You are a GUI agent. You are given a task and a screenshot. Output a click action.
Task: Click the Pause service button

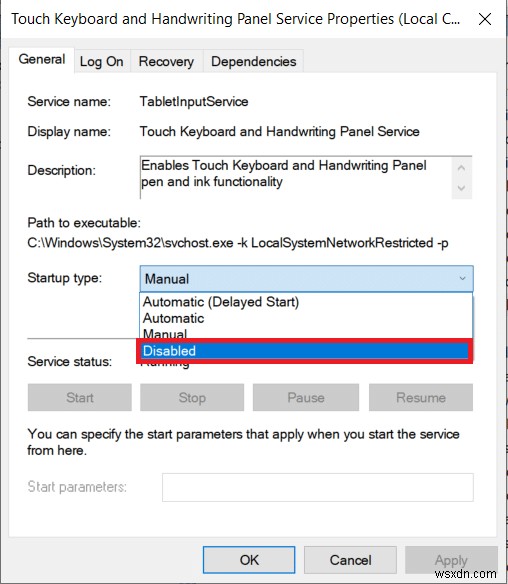[x=306, y=397]
